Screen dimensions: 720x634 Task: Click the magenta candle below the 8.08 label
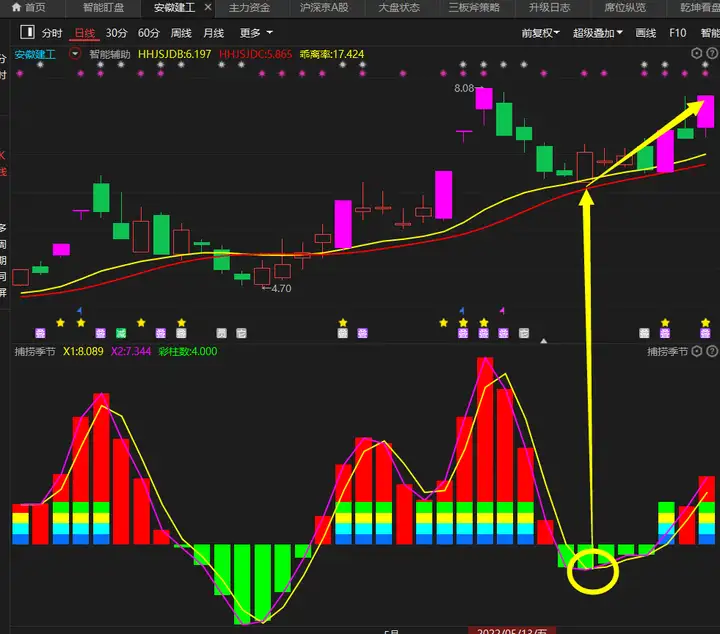click(x=484, y=99)
